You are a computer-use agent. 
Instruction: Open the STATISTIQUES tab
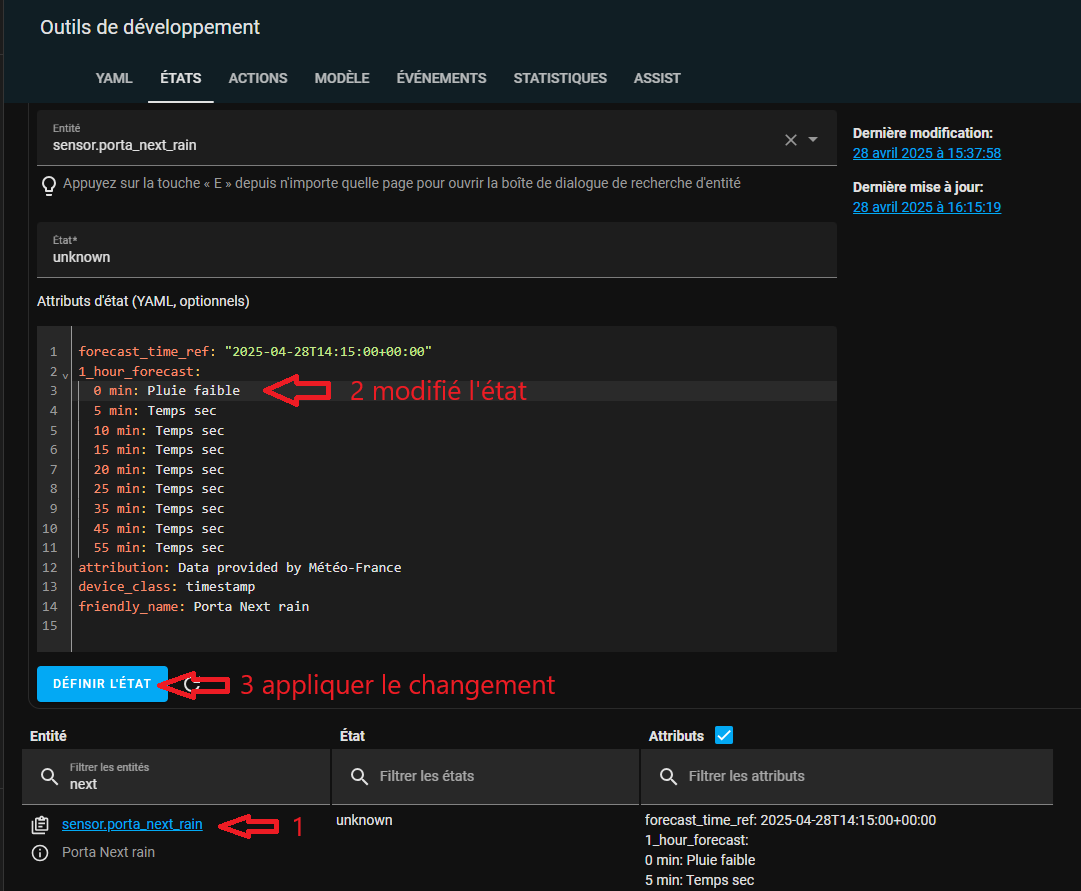click(x=560, y=78)
